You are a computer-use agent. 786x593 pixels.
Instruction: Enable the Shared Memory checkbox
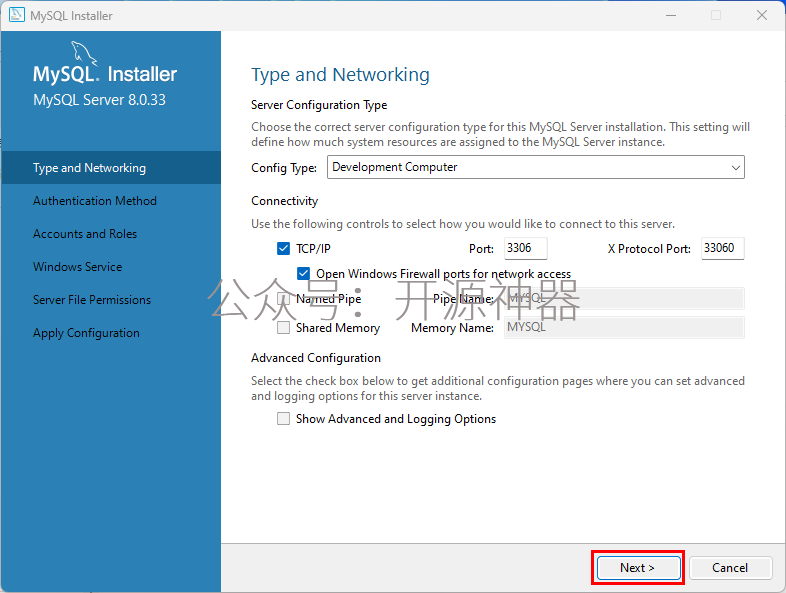tap(283, 328)
